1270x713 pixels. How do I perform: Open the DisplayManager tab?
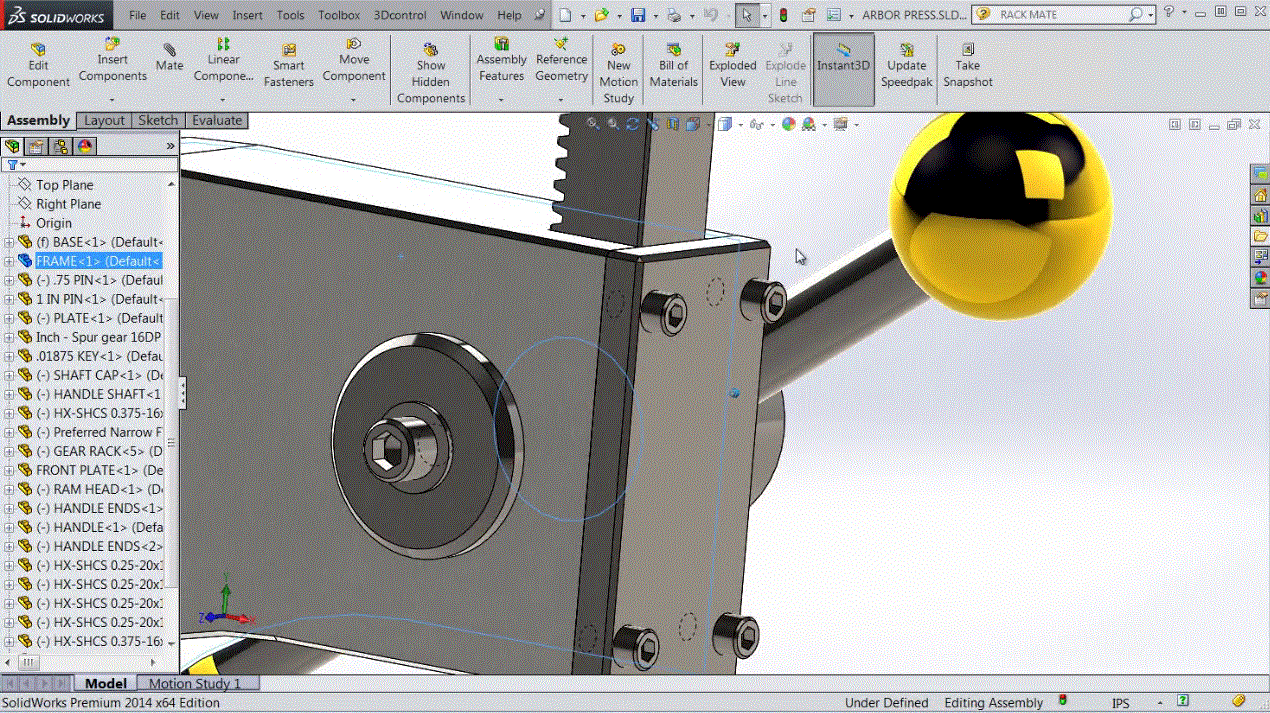tap(85, 146)
